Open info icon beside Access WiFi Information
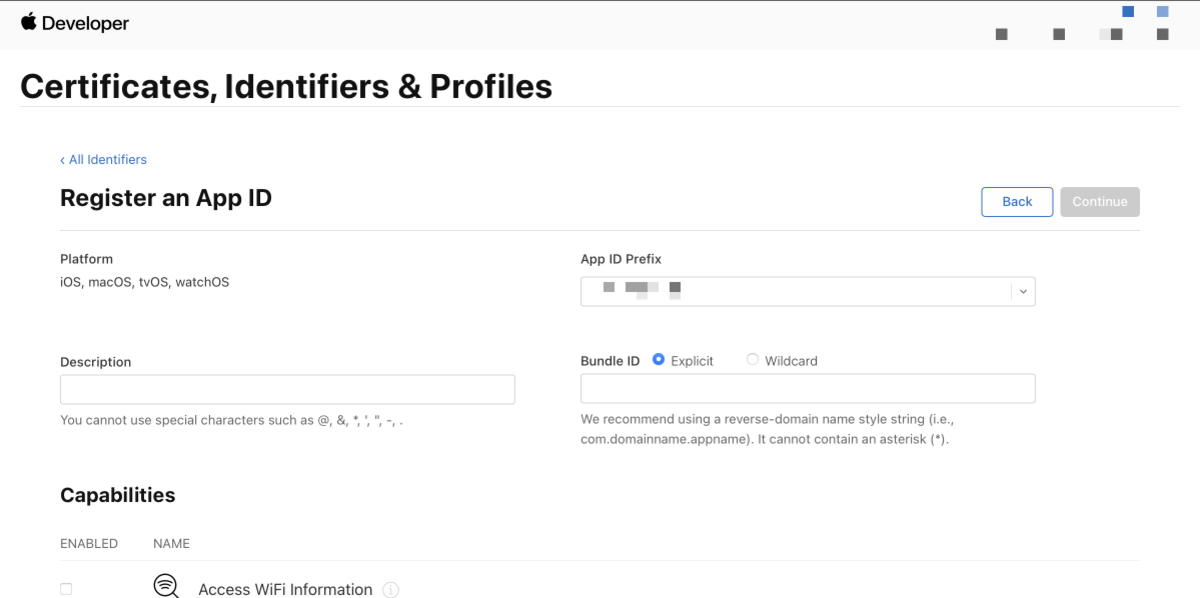1200x598 pixels. [x=391, y=590]
